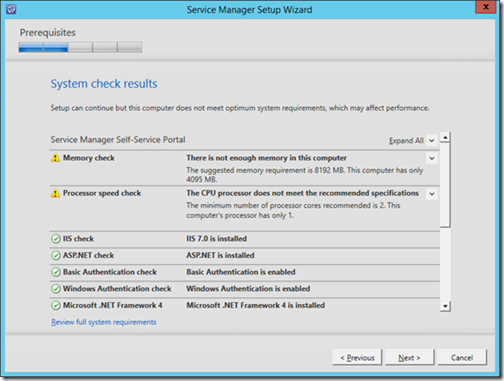Click the Service Manager title bar app icon
This screenshot has height=381, width=504.
[x=11, y=9]
